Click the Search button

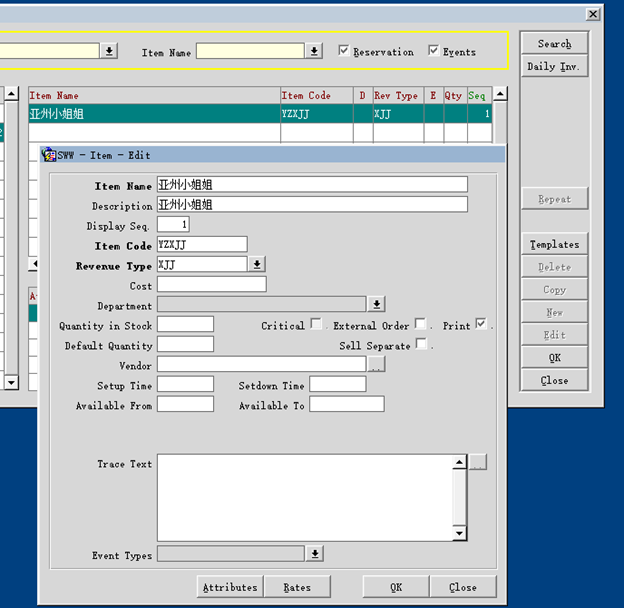tap(554, 43)
